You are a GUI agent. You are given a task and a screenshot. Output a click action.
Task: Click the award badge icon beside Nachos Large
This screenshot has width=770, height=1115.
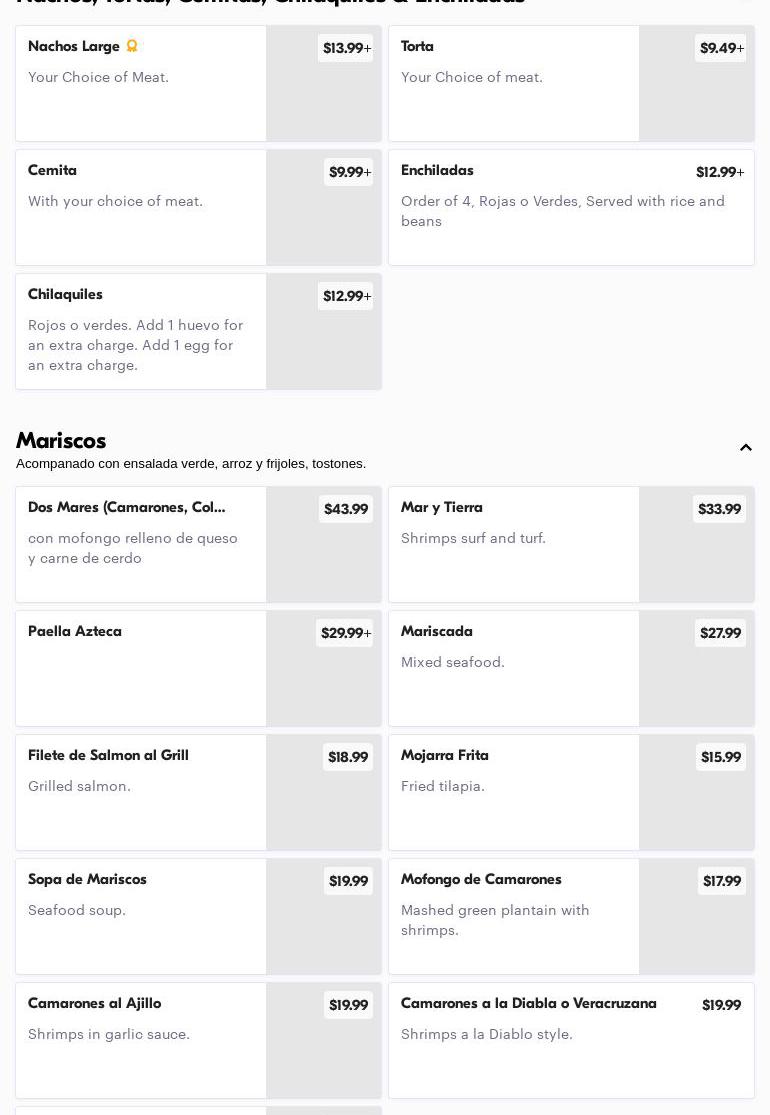tap(132, 46)
